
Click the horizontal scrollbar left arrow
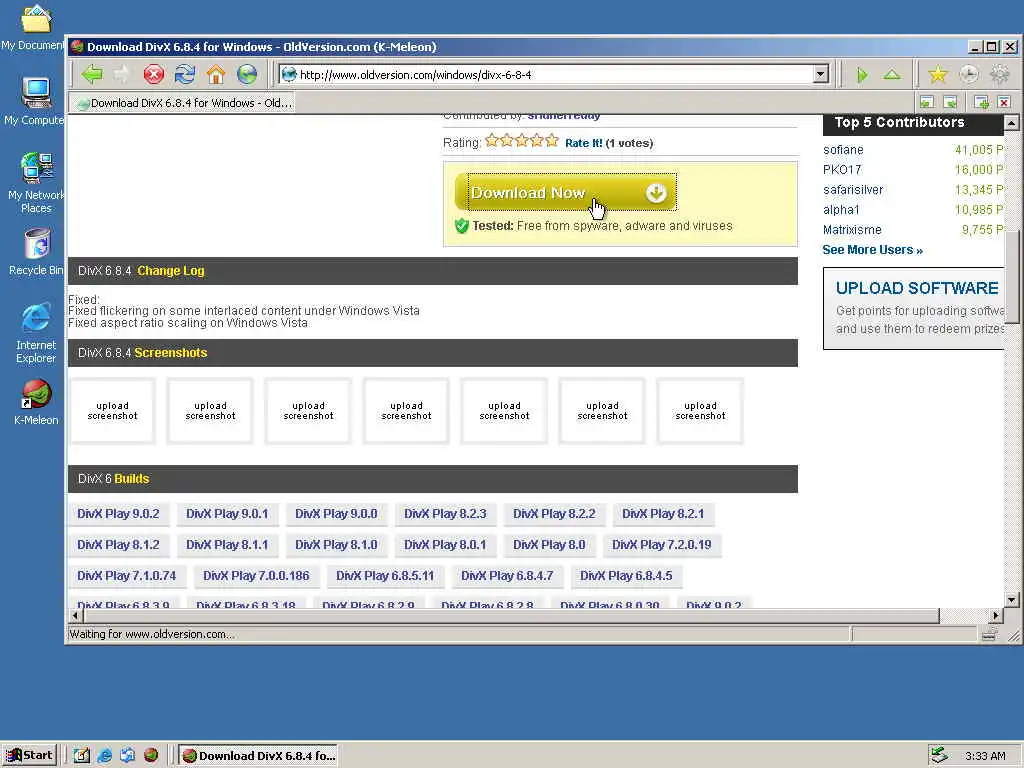coord(76,615)
